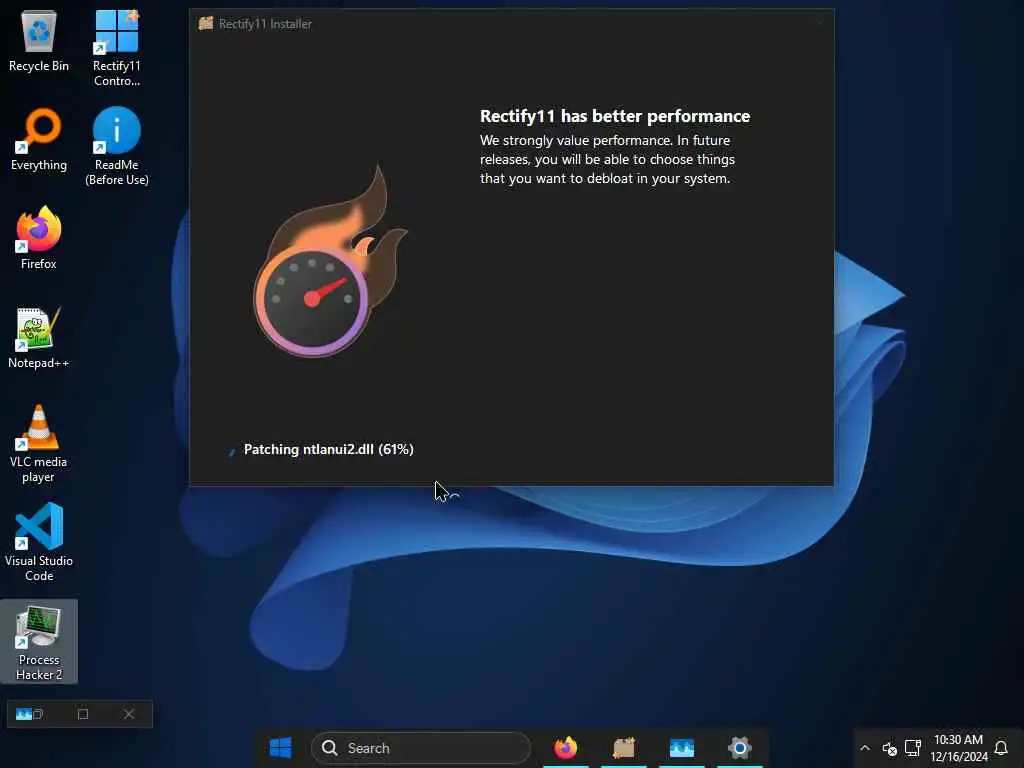Viewport: 1024px width, 768px height.
Task: Open the blue picture app in taskbar
Action: click(682, 748)
